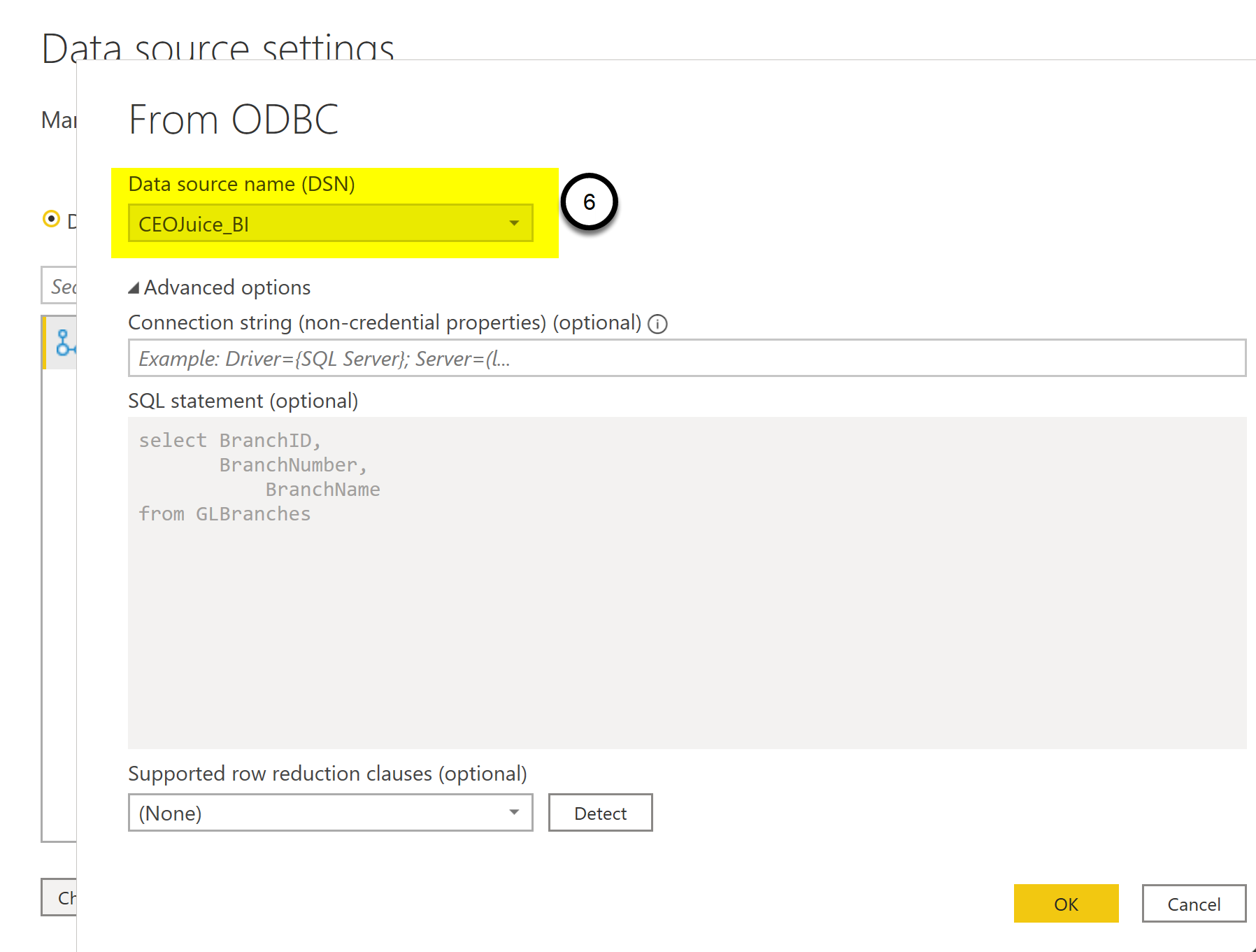This screenshot has width=1256, height=952.
Task: Focus the connection string input field
Action: click(x=687, y=358)
